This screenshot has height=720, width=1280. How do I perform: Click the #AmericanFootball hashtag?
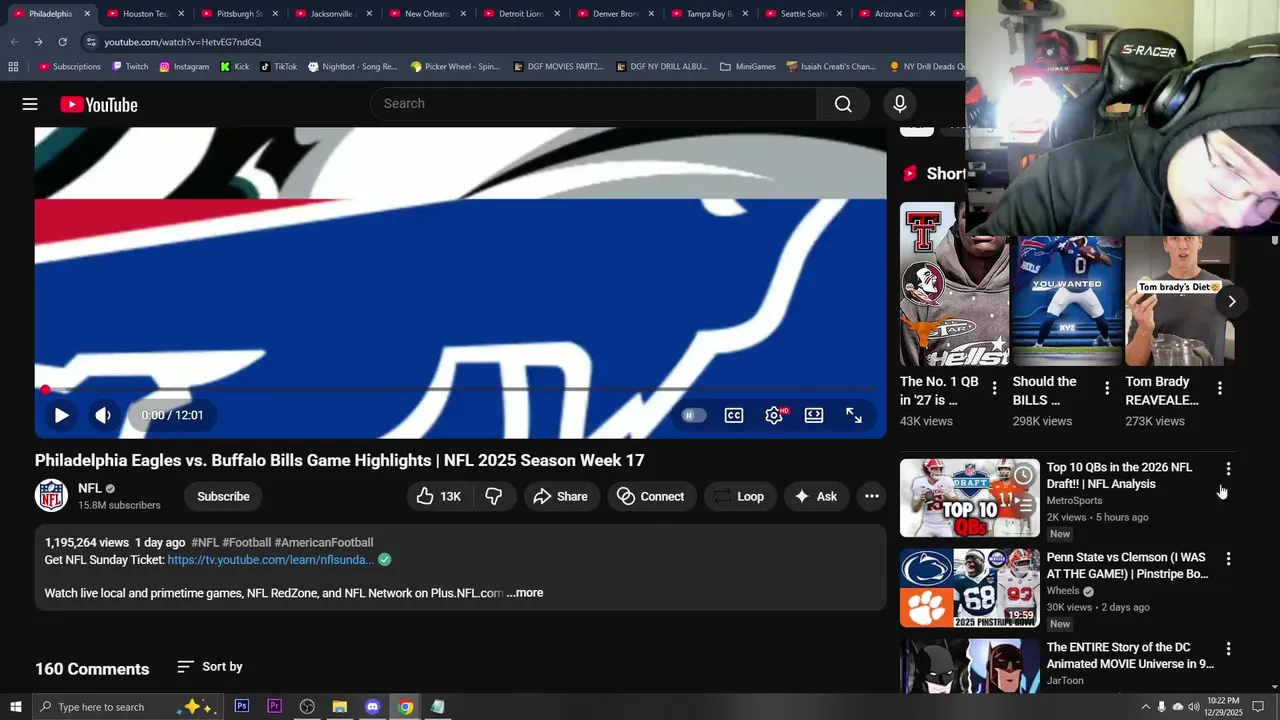coord(323,542)
